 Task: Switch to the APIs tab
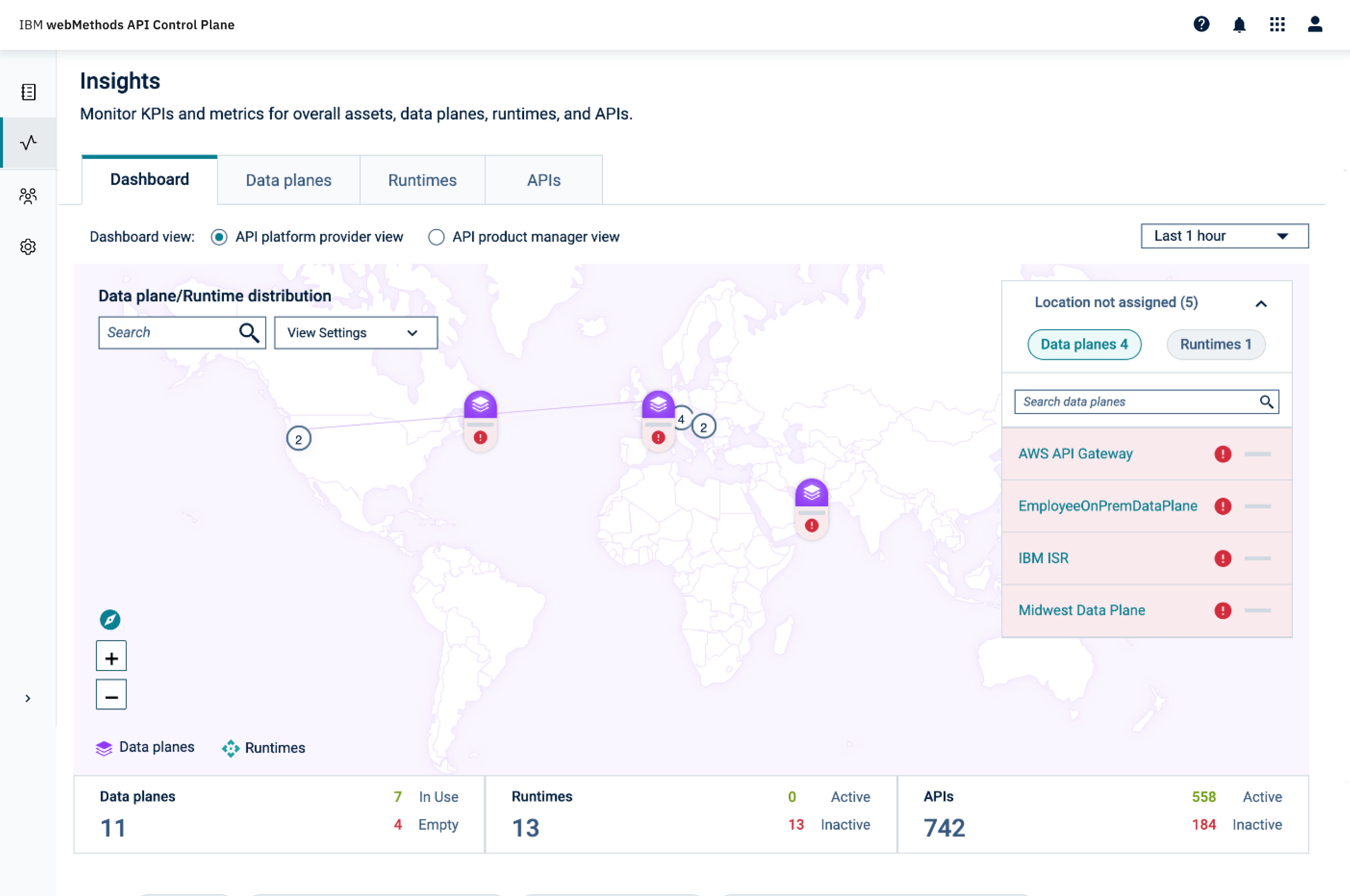543,180
